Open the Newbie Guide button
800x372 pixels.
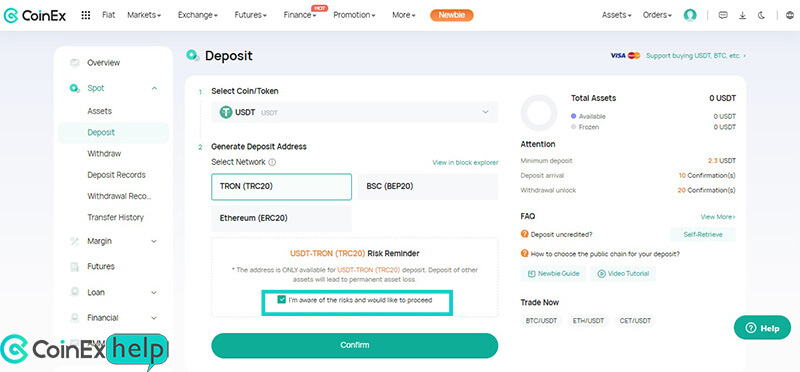[x=554, y=274]
